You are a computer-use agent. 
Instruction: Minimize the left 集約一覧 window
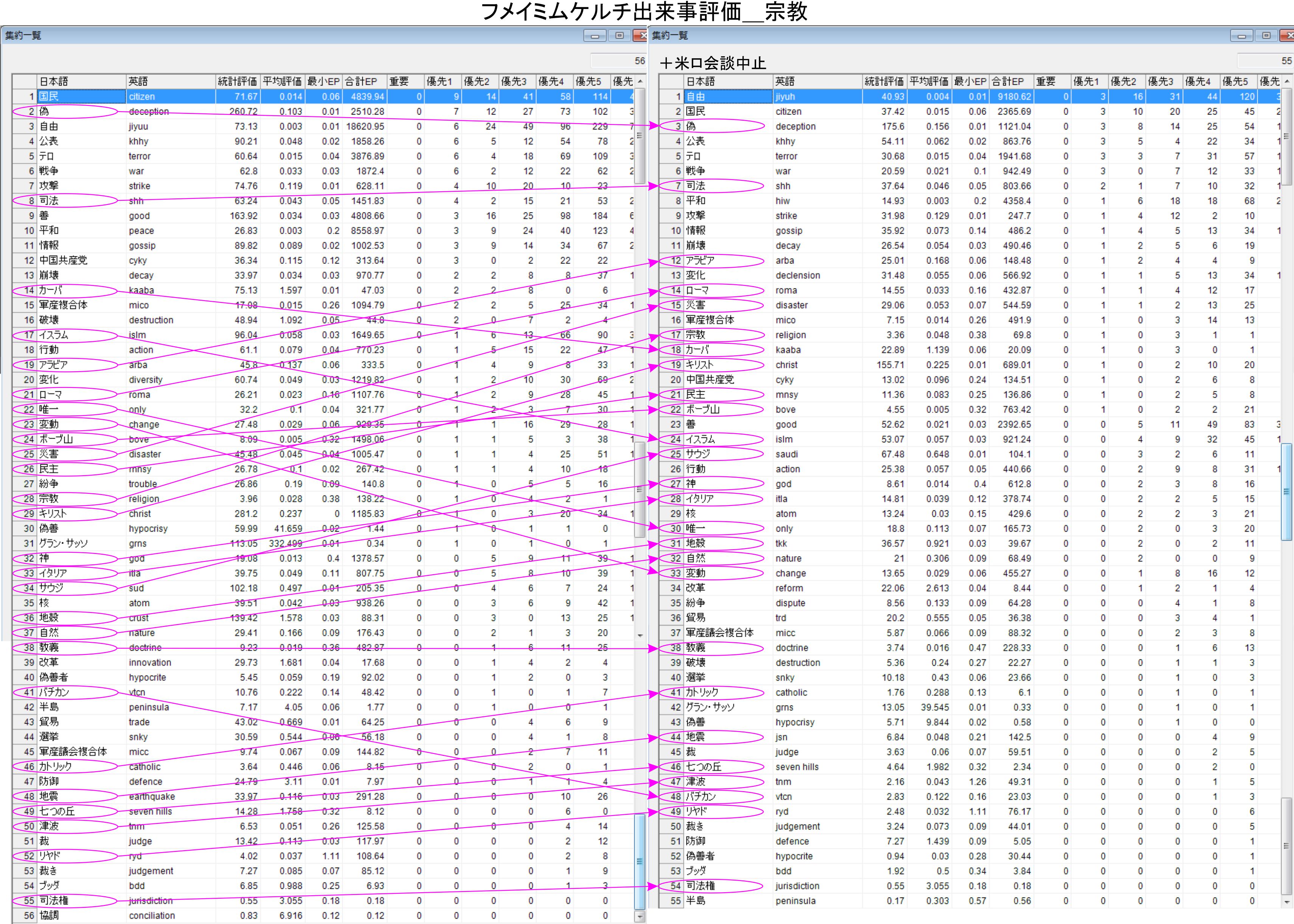tap(595, 36)
